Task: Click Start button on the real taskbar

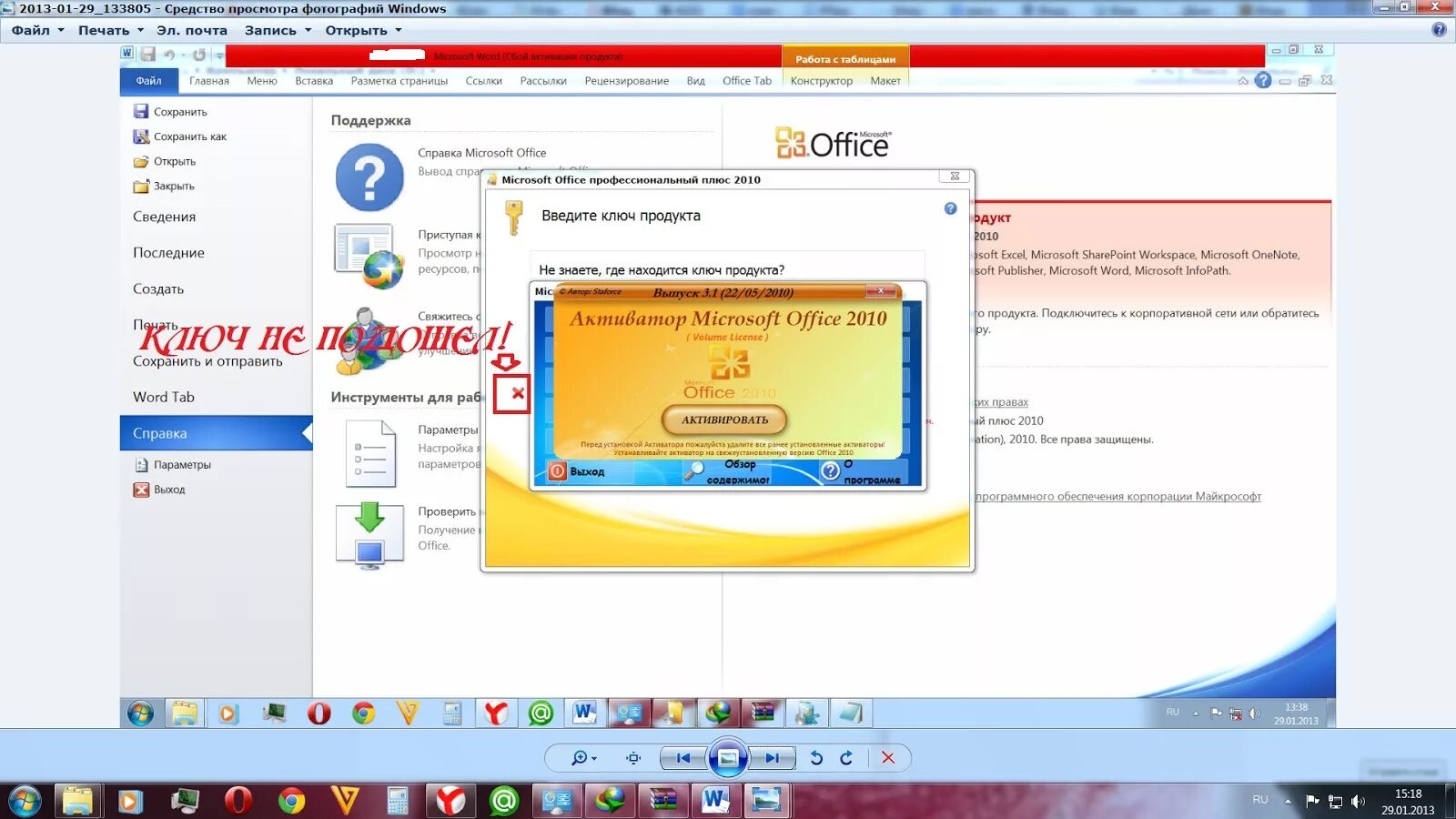Action: tap(25, 801)
